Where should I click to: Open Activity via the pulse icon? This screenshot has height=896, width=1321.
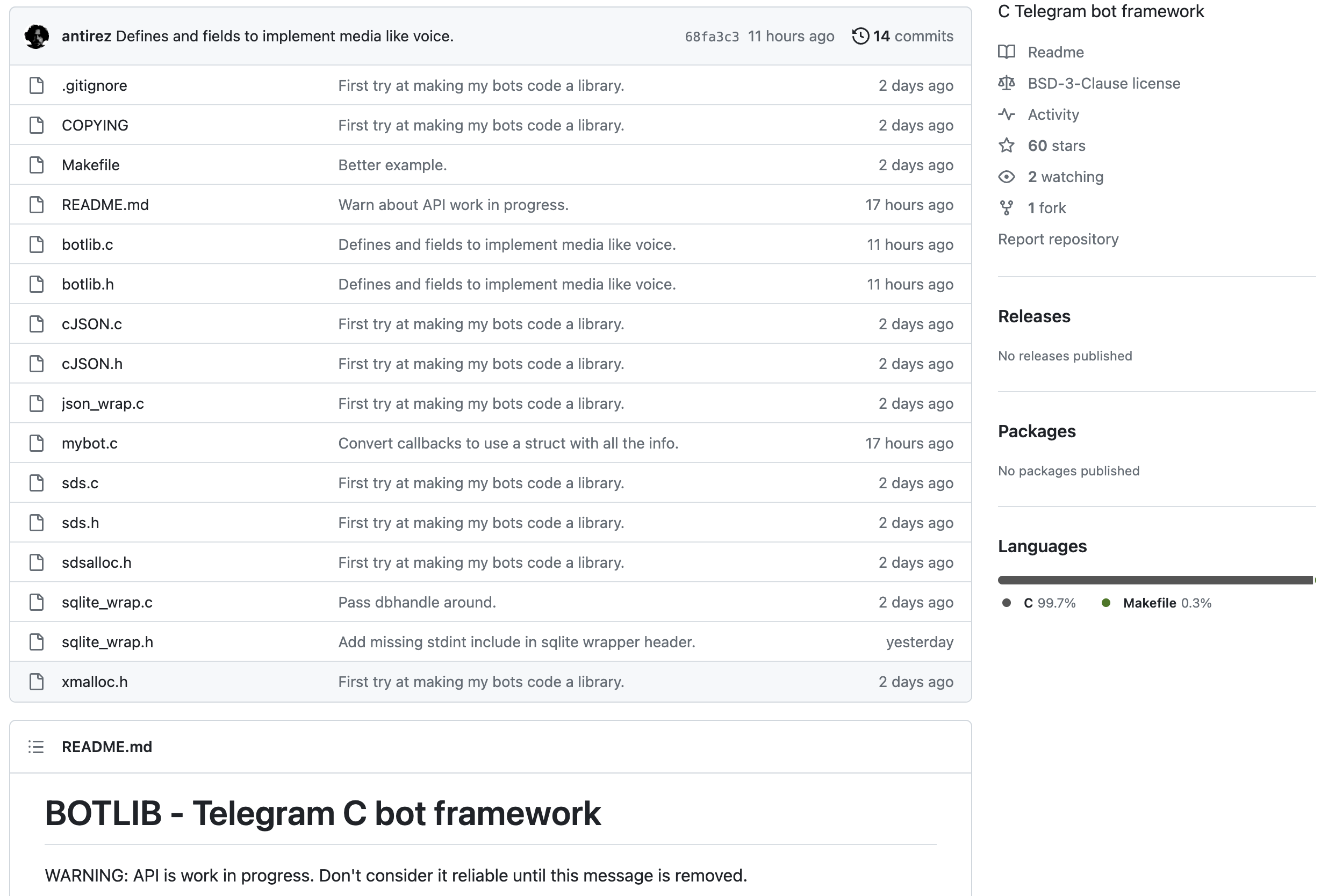tap(1006, 114)
